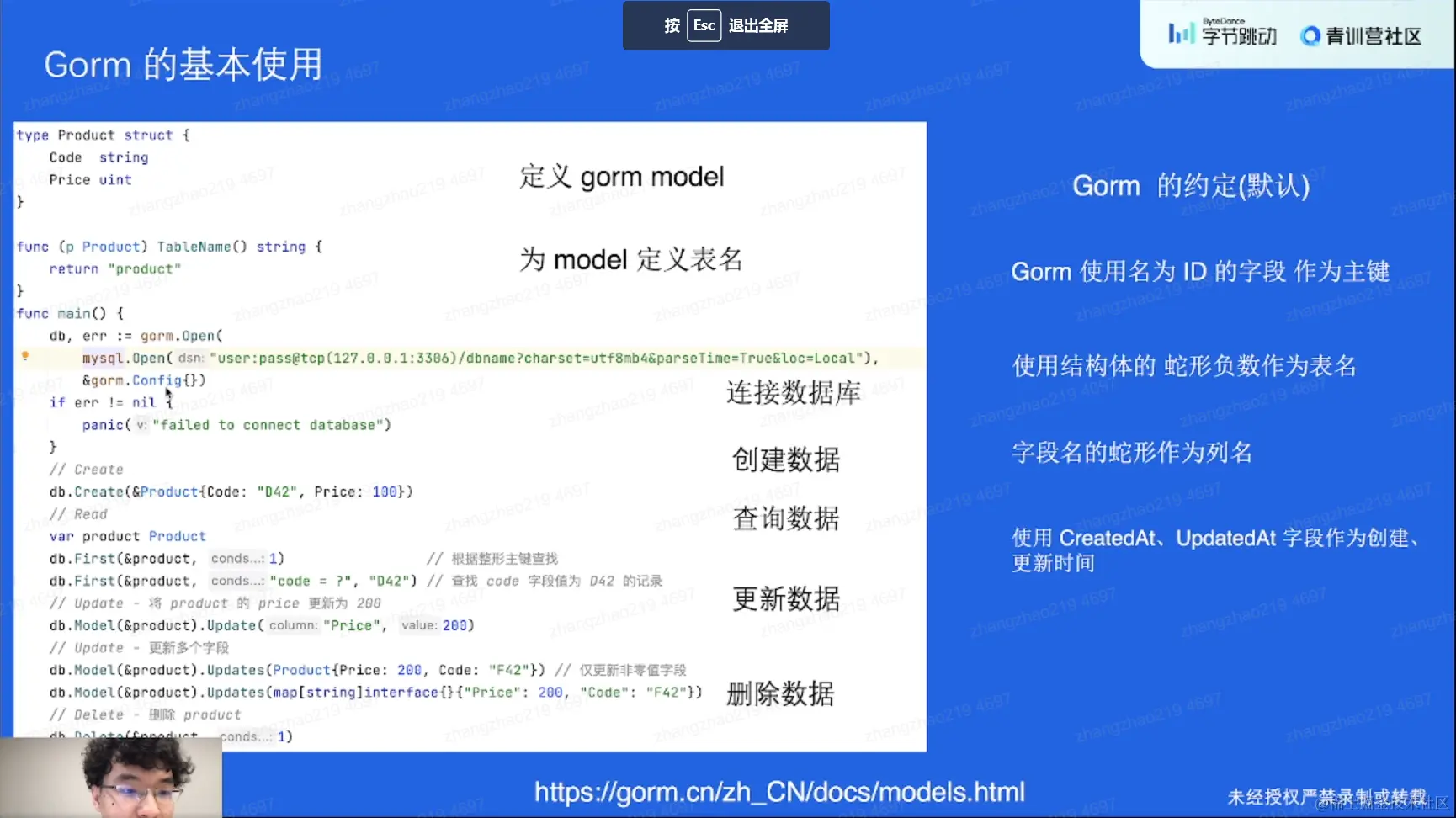Click the 青训营社区 logo
The image size is (1456, 818).
(x=1361, y=36)
